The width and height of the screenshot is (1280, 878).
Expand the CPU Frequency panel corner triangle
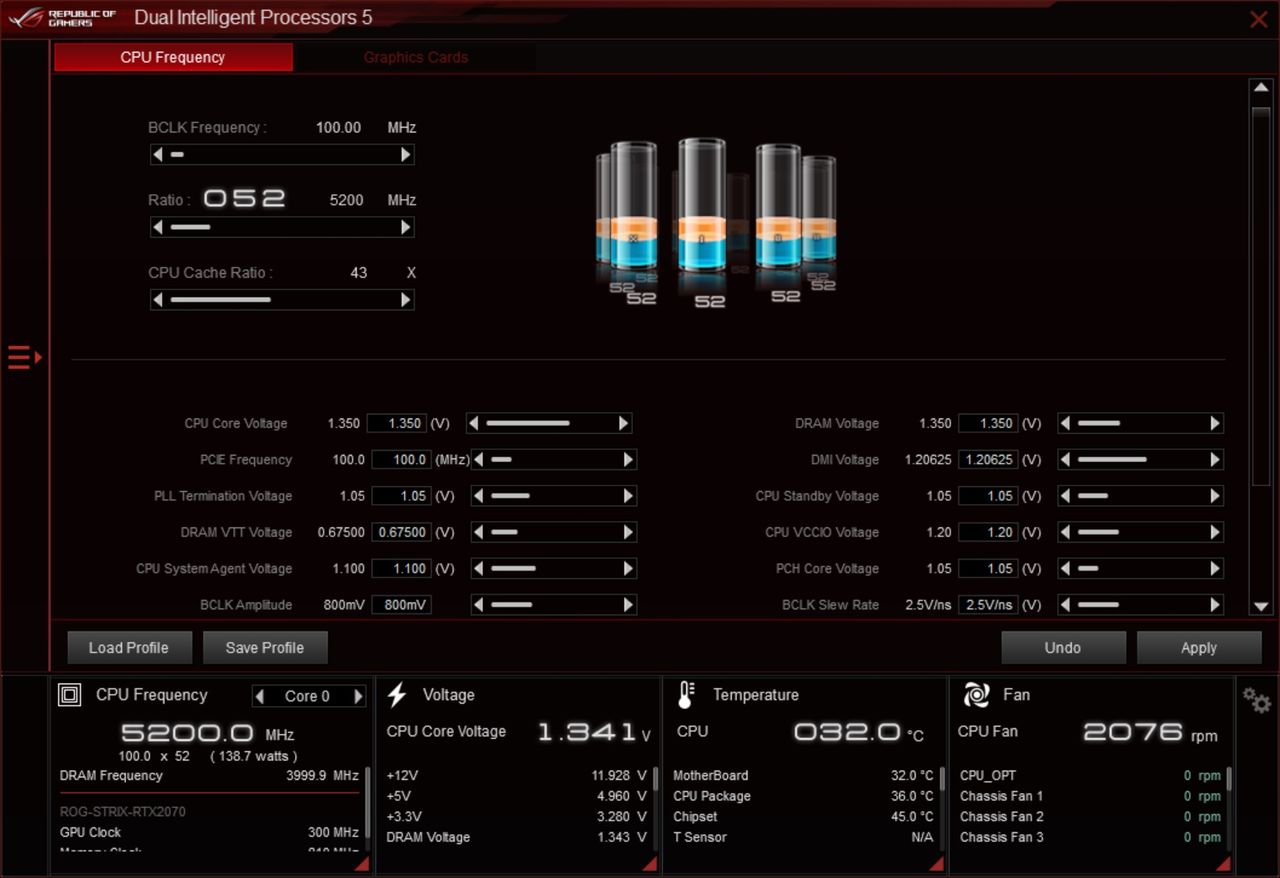click(x=362, y=863)
